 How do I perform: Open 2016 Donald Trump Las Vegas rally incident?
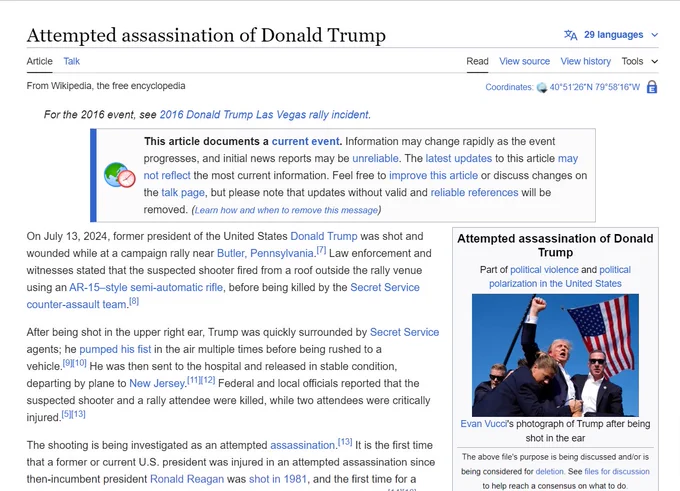pos(264,115)
